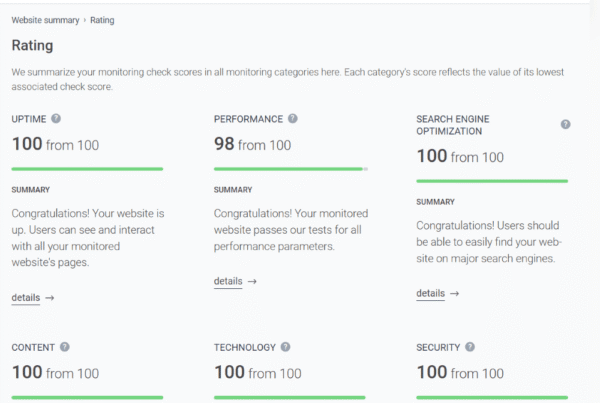600x403 pixels.
Task: Select the SECURITY category label
Action: pos(438,348)
